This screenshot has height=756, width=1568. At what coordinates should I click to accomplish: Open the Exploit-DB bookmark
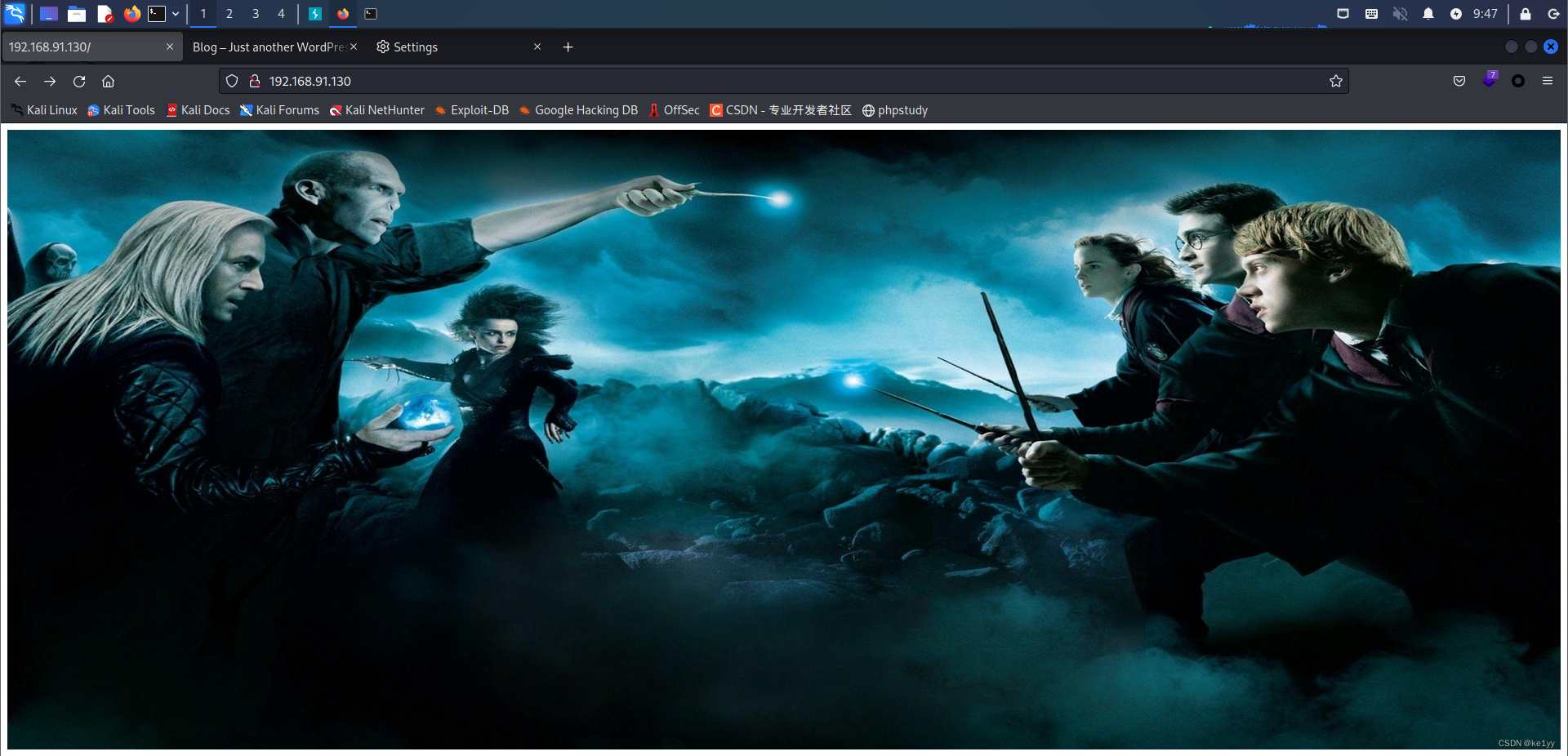(x=472, y=110)
